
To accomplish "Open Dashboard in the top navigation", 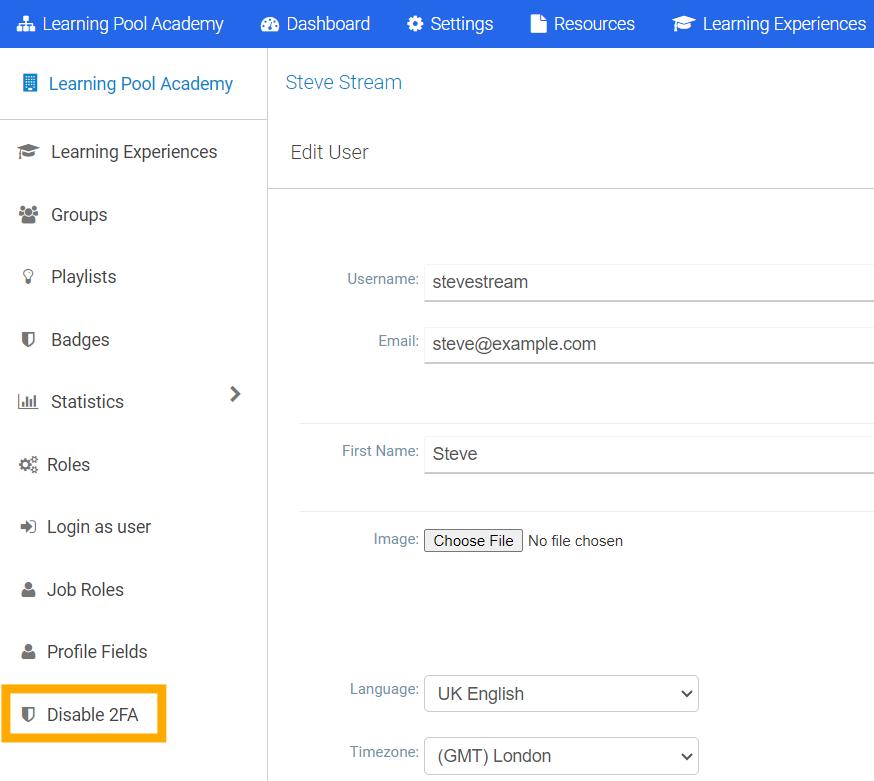I will pos(315,24).
